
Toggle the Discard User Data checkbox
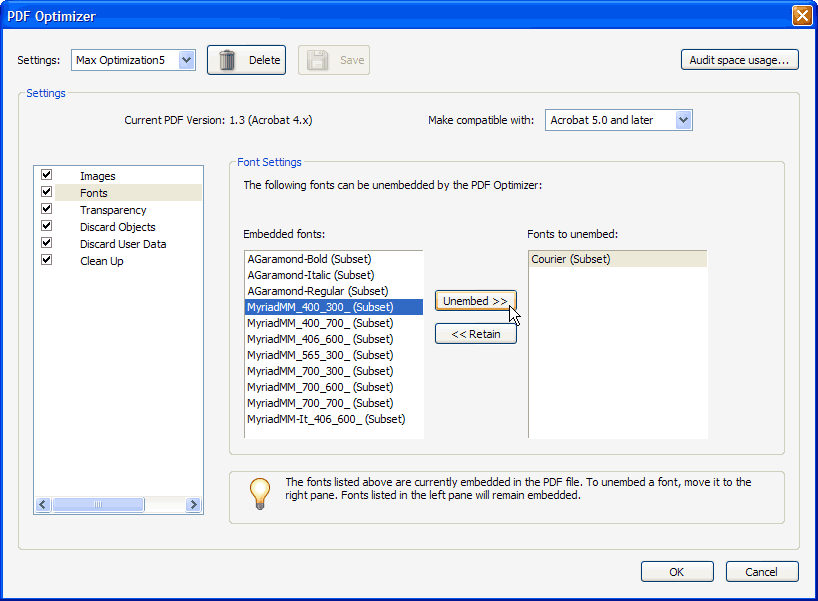[x=46, y=243]
